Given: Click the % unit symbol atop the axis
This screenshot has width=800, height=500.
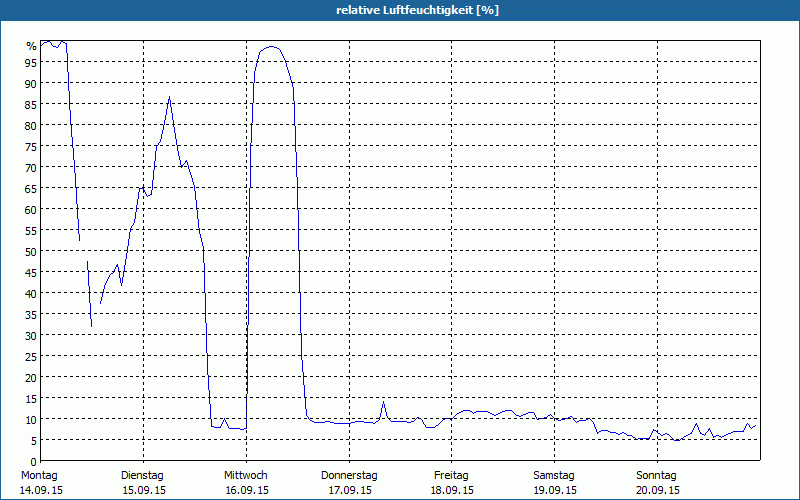Looking at the screenshot, I should [32, 46].
